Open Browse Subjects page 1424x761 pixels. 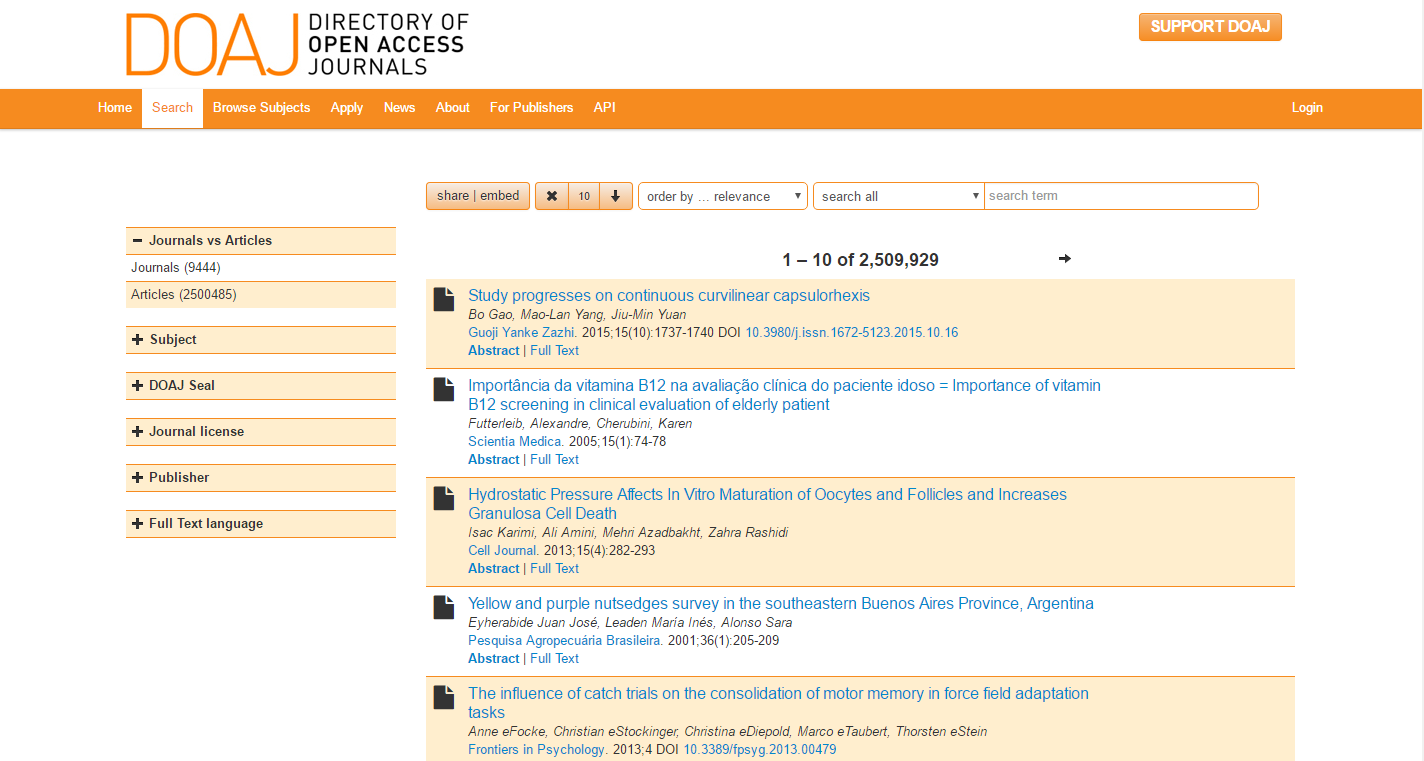[x=262, y=108]
